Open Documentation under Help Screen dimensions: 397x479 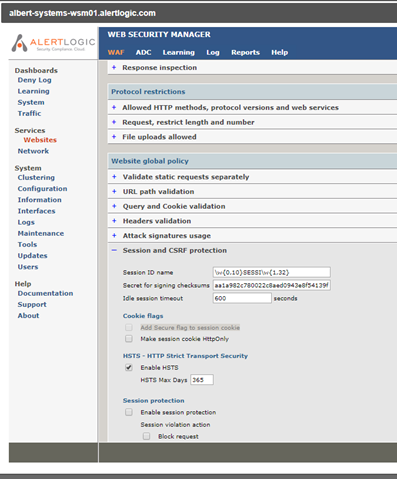[45, 293]
